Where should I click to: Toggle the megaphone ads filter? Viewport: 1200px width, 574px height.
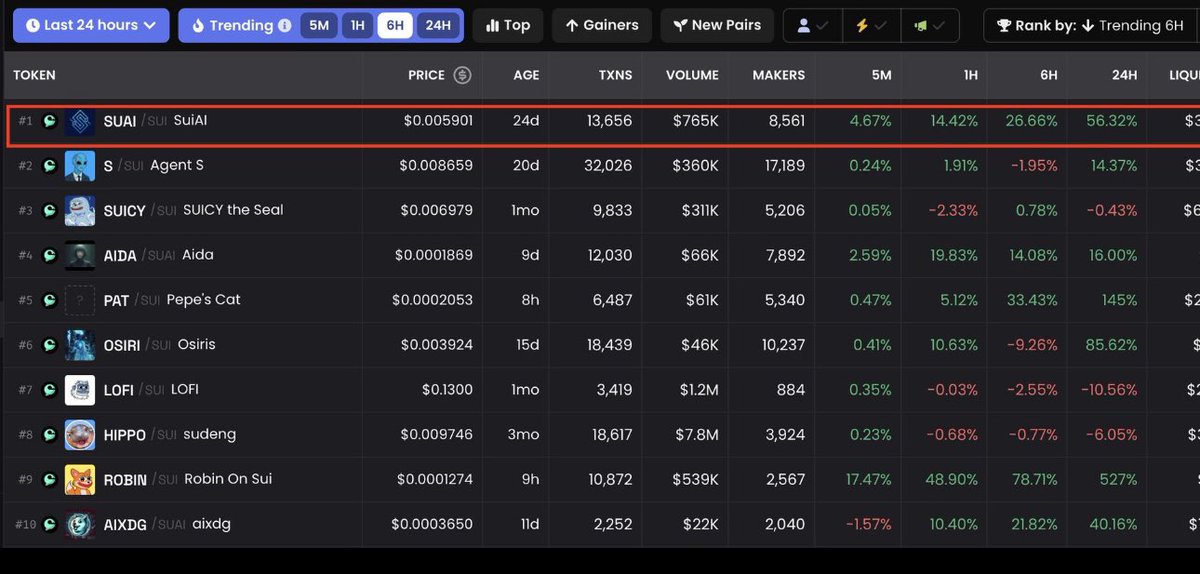(929, 25)
